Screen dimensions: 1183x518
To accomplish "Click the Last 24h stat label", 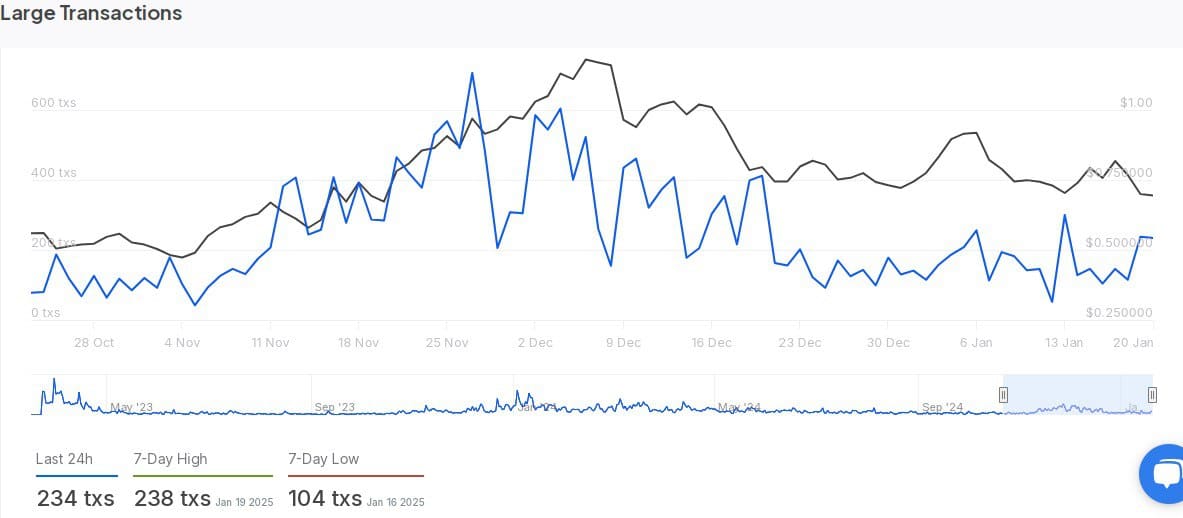I will pos(64,459).
